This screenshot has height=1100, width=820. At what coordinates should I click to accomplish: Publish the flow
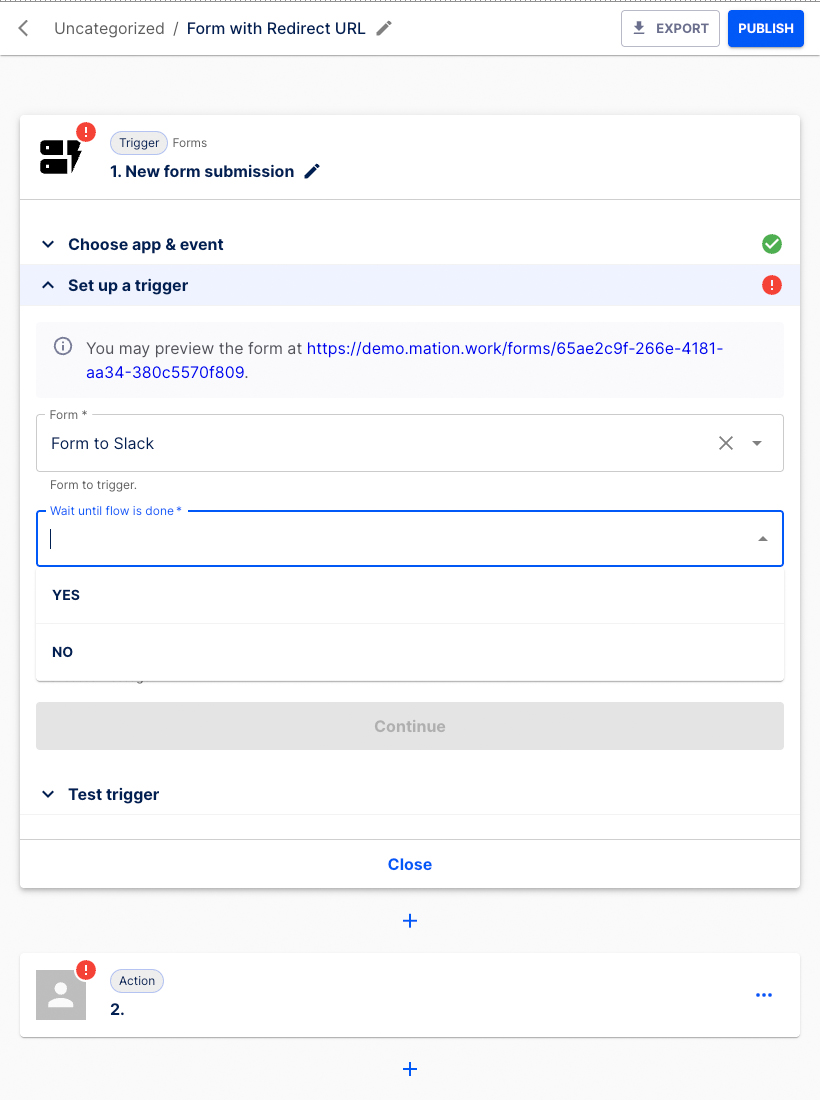[765, 28]
